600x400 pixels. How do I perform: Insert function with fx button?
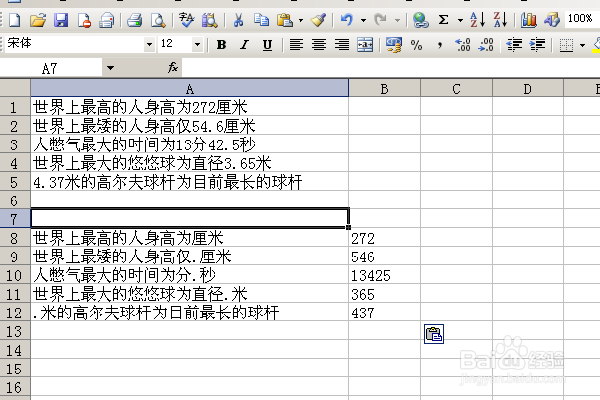[x=173, y=68]
